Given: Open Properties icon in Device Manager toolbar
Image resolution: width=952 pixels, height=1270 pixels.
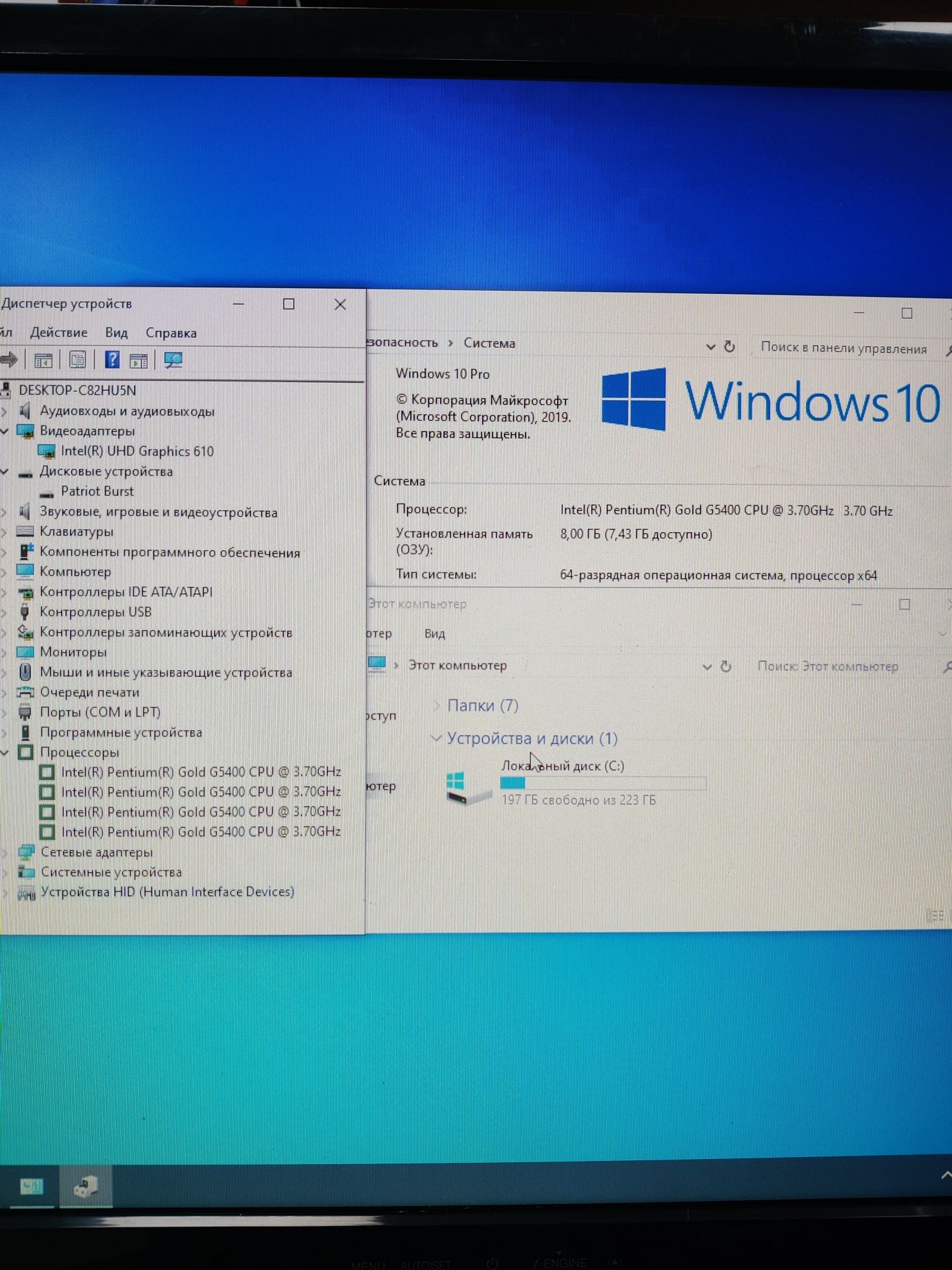Looking at the screenshot, I should point(77,361).
